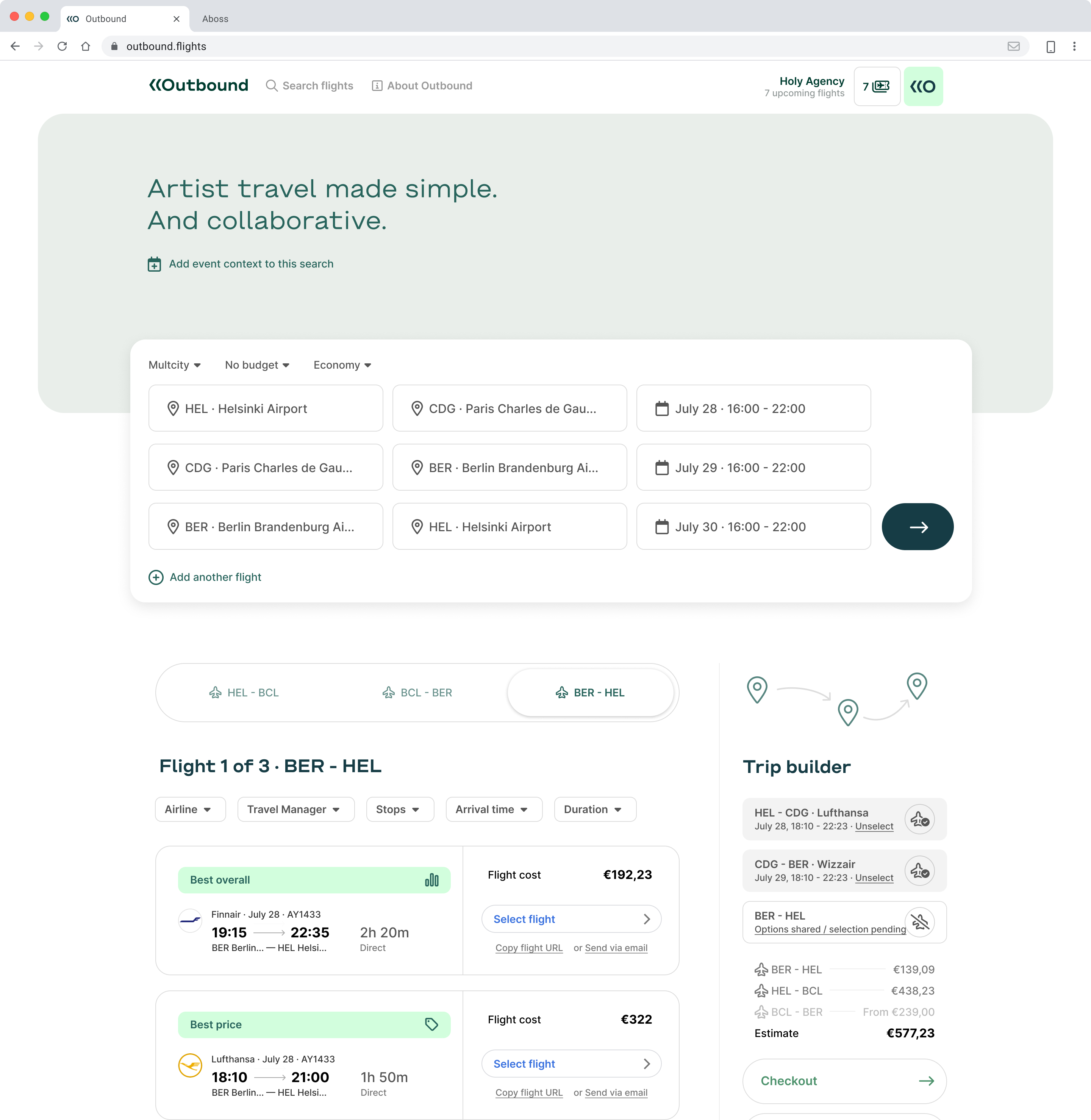Go to browser home page icon
The height and width of the screenshot is (1120, 1091).
click(85, 47)
